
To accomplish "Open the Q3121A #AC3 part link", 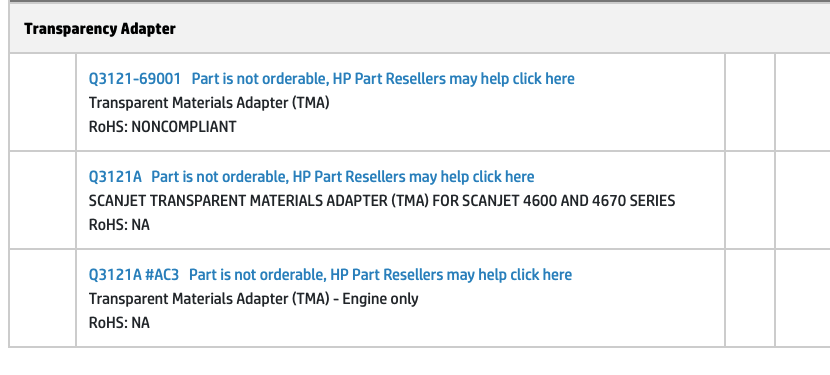I will click(x=133, y=275).
